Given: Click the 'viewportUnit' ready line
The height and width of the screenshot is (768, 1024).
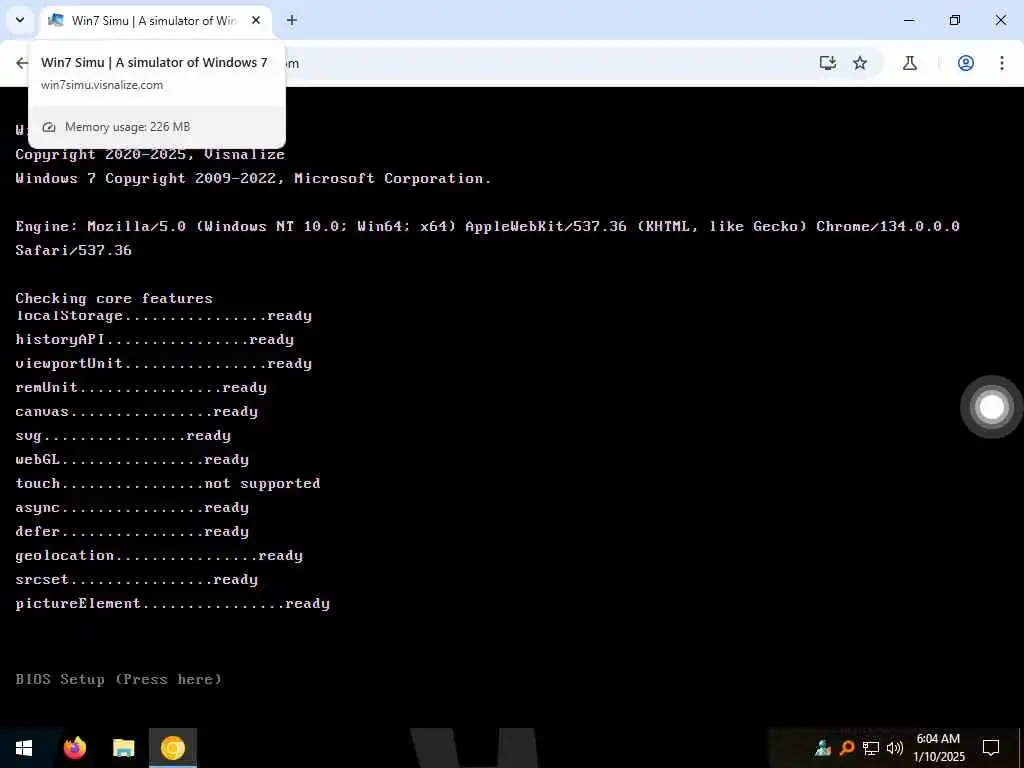Looking at the screenshot, I should coord(163,364).
